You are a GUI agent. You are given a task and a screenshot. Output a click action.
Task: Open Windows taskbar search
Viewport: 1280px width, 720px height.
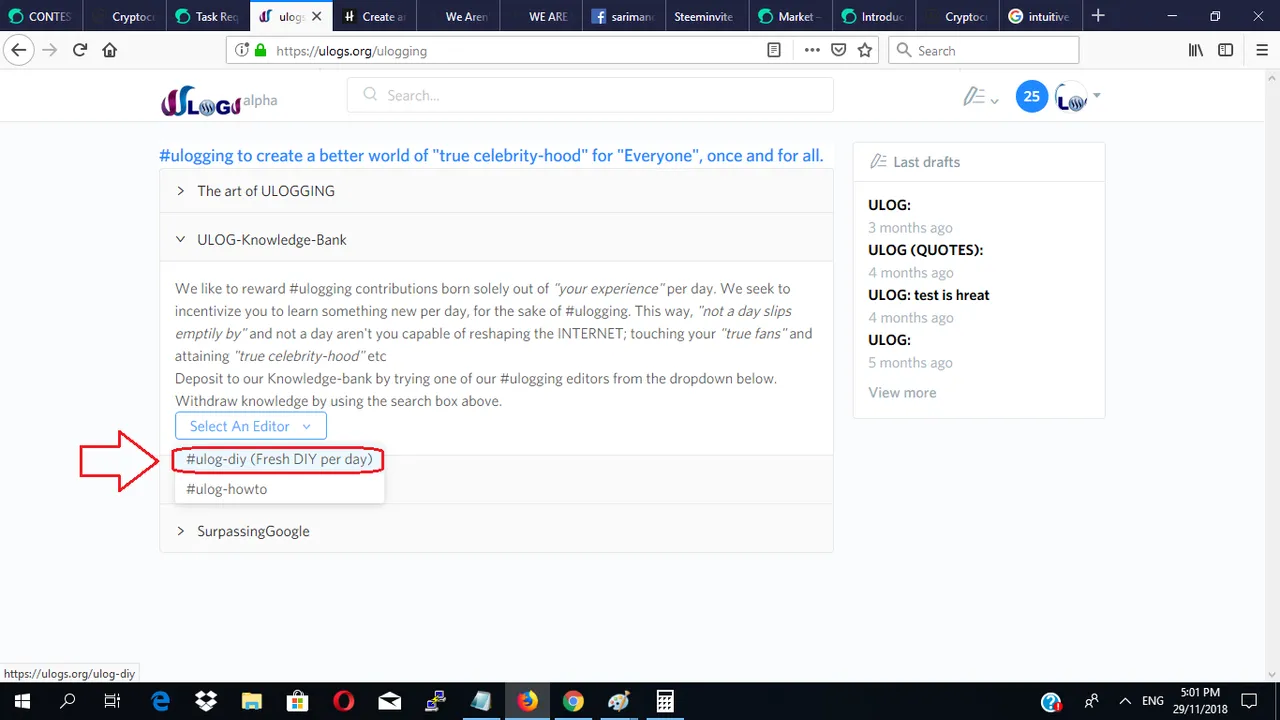click(68, 701)
